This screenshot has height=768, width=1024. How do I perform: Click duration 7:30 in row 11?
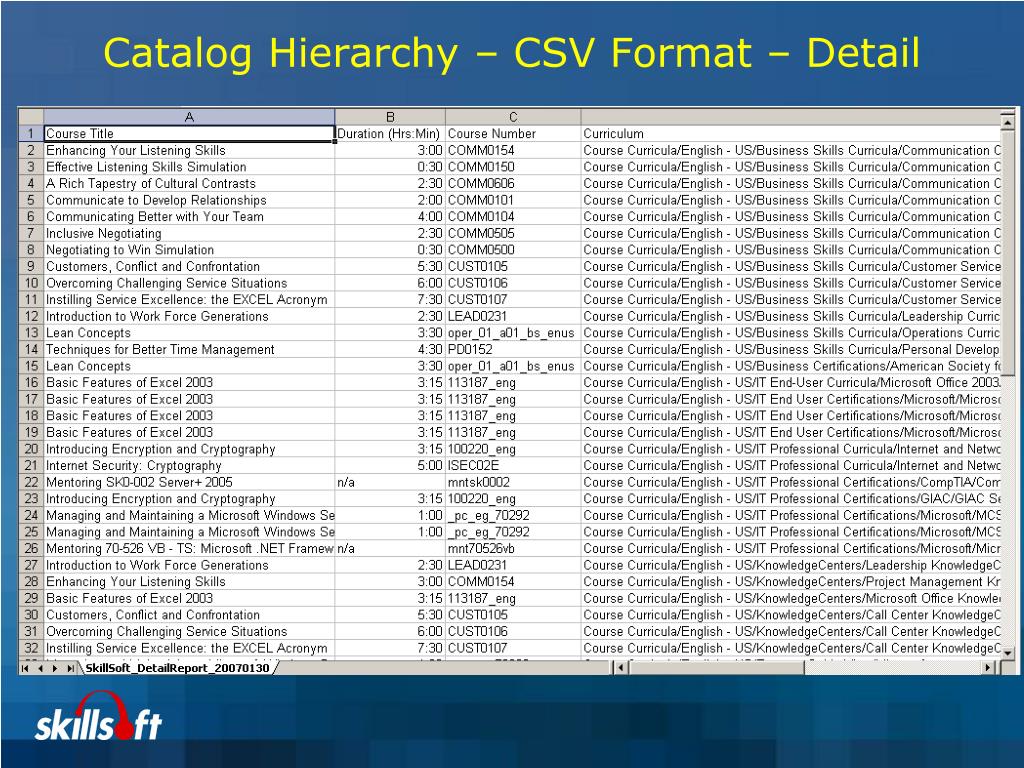(391, 300)
